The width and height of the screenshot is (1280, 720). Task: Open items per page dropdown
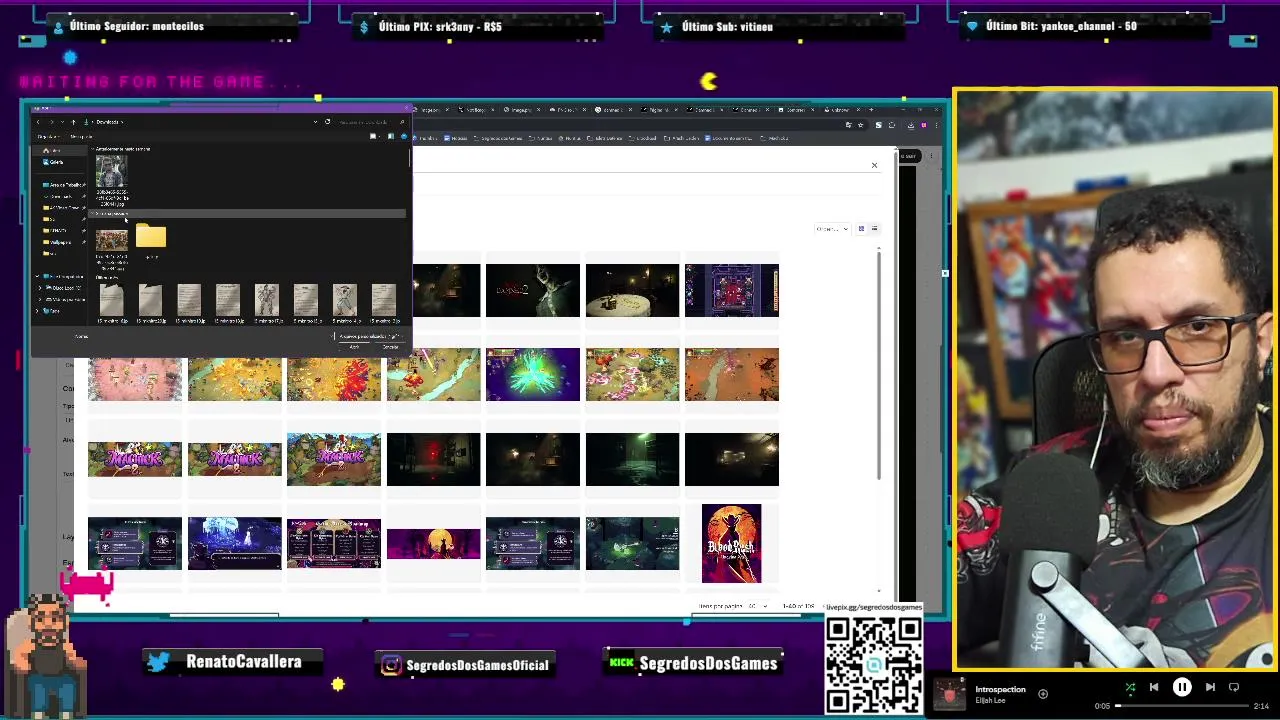[x=758, y=606]
